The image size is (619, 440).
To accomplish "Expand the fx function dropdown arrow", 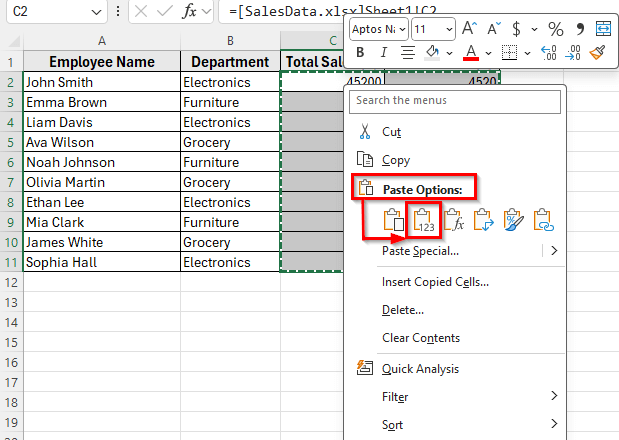I will (x=206, y=12).
